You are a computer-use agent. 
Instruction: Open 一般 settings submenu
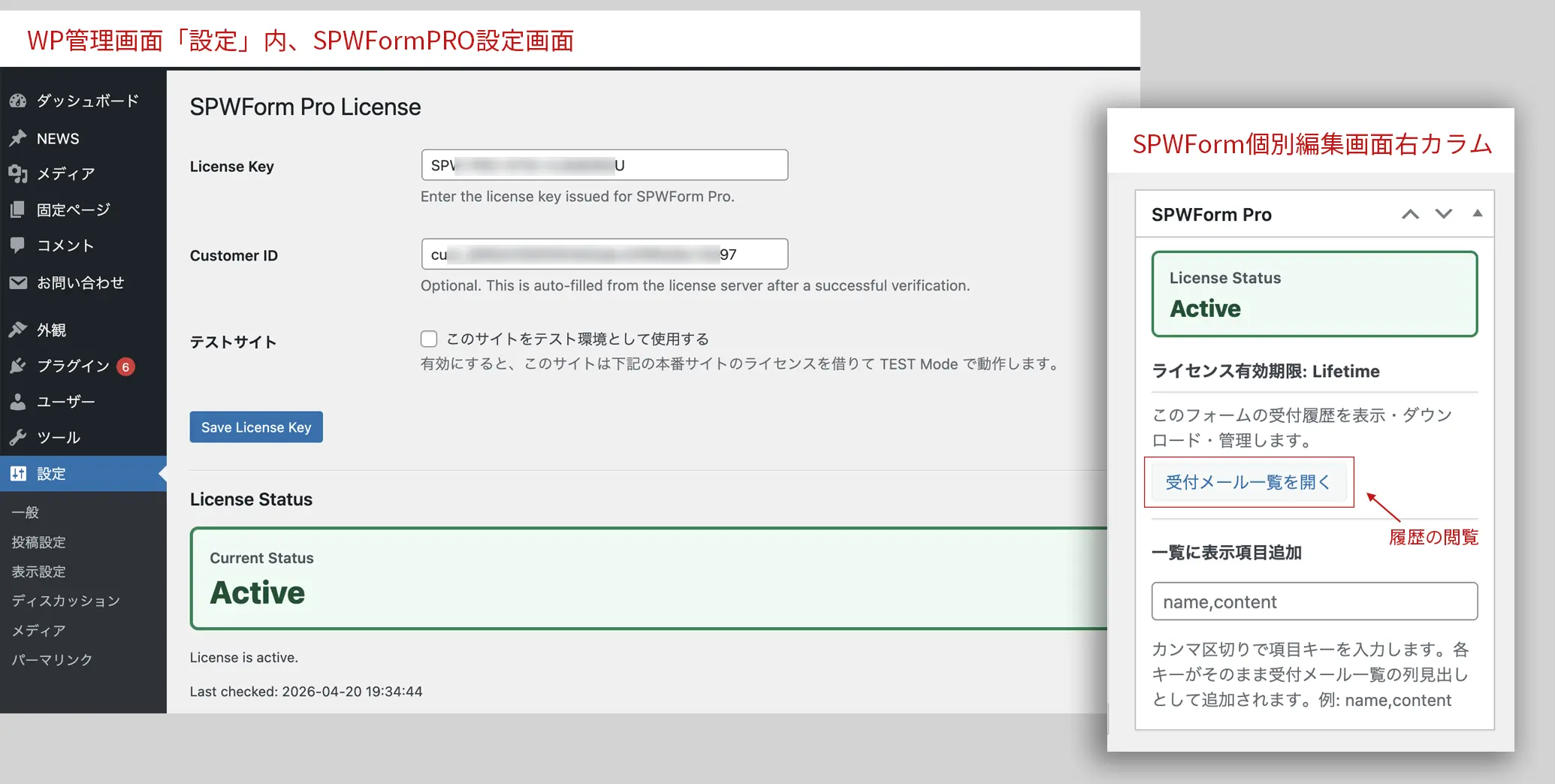pos(26,512)
